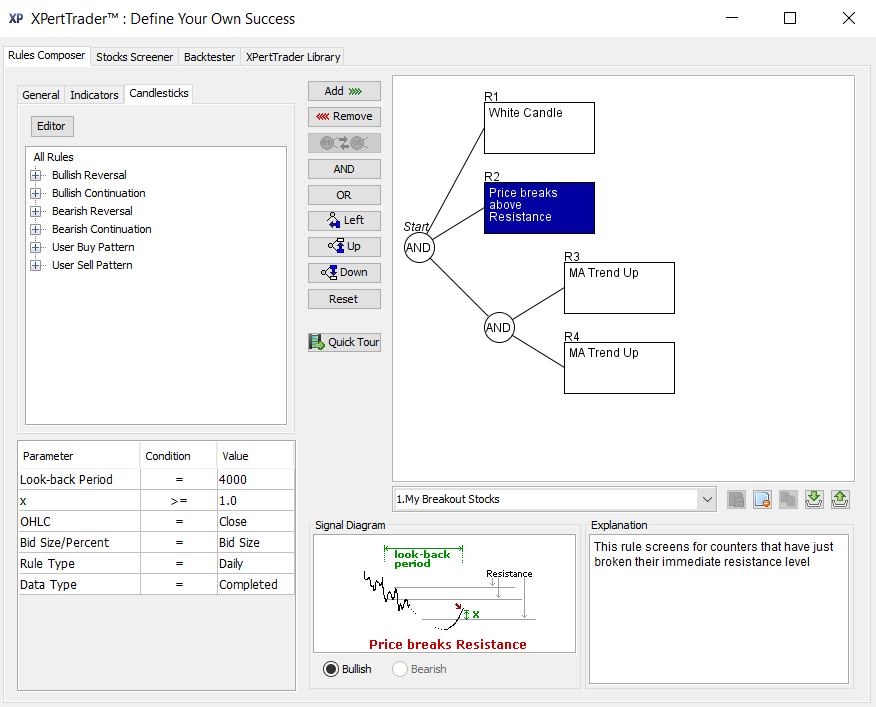The width and height of the screenshot is (876, 707).
Task: Move the node using the Up button
Action: [x=344, y=246]
